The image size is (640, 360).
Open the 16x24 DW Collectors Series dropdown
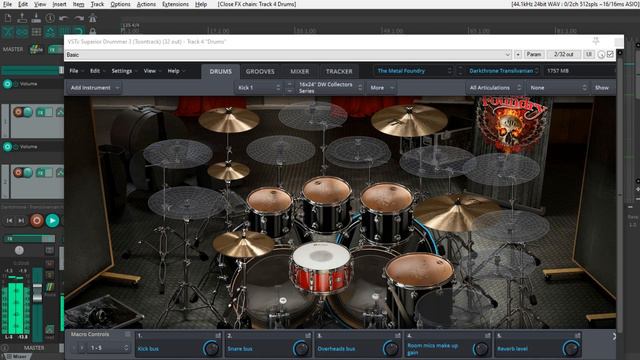click(330, 87)
